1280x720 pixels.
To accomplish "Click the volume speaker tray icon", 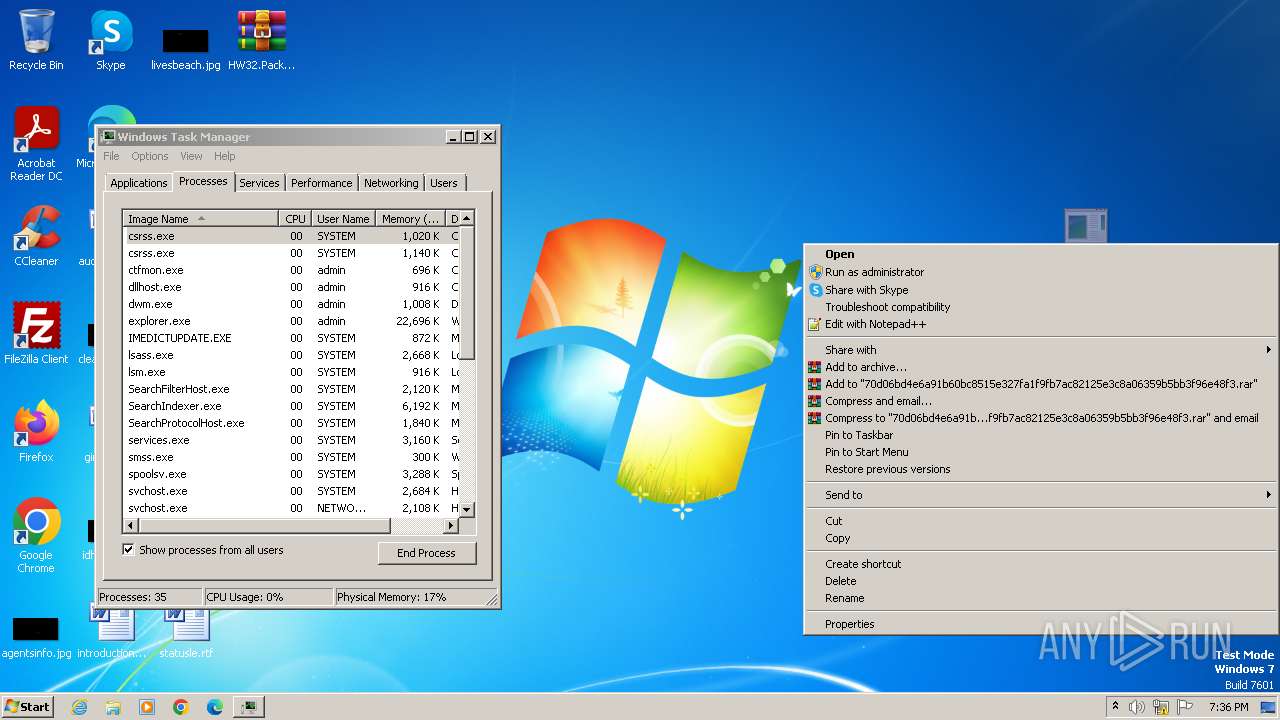I will coord(1136,707).
